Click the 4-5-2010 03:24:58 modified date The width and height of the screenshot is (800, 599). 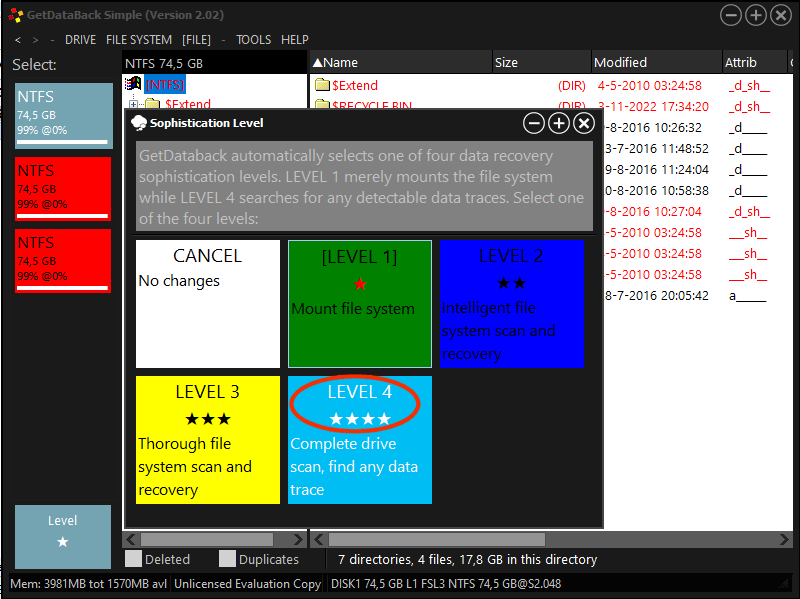pos(649,86)
